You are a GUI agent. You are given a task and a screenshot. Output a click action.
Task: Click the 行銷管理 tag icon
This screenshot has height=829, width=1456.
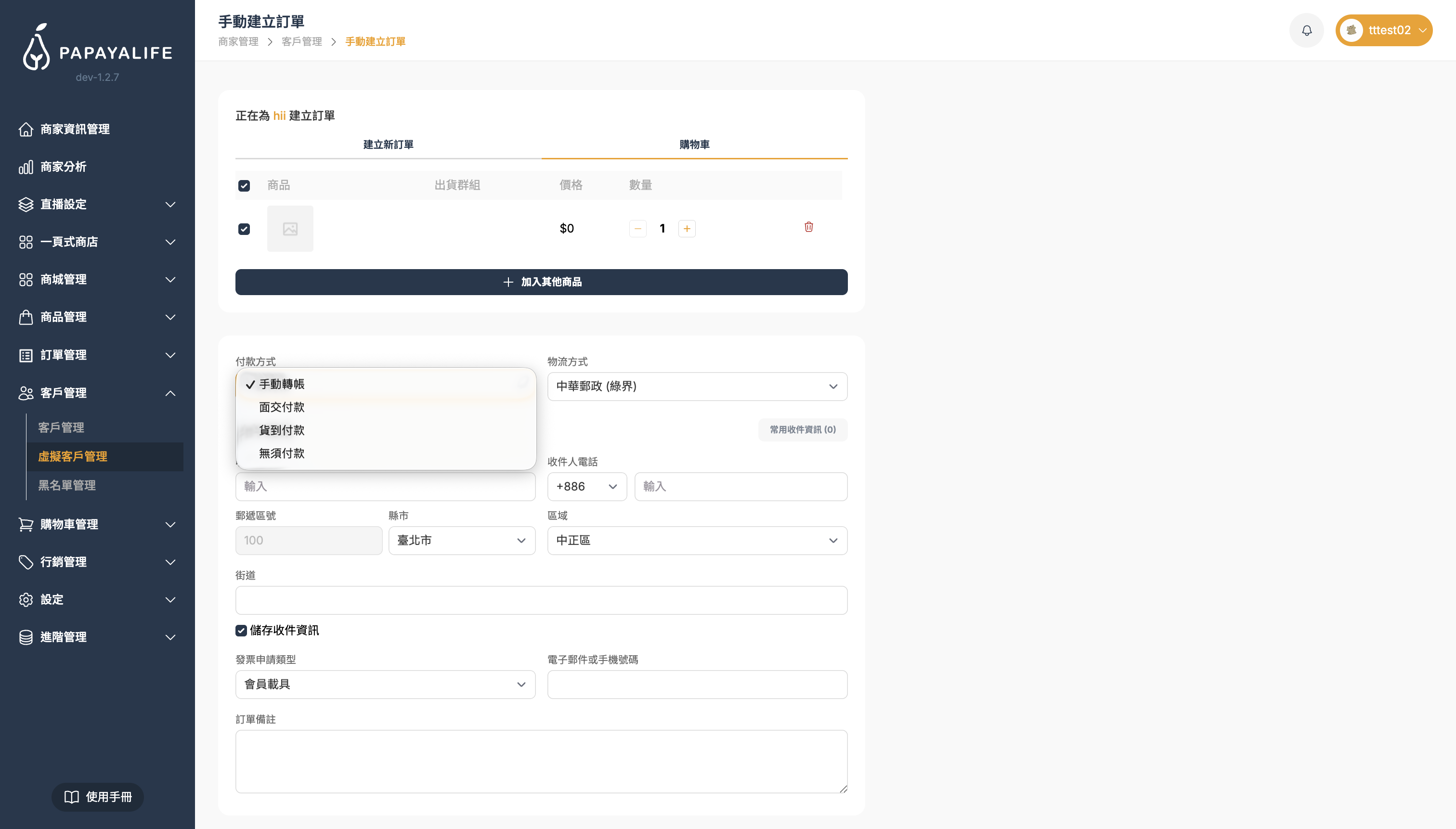coord(26,562)
